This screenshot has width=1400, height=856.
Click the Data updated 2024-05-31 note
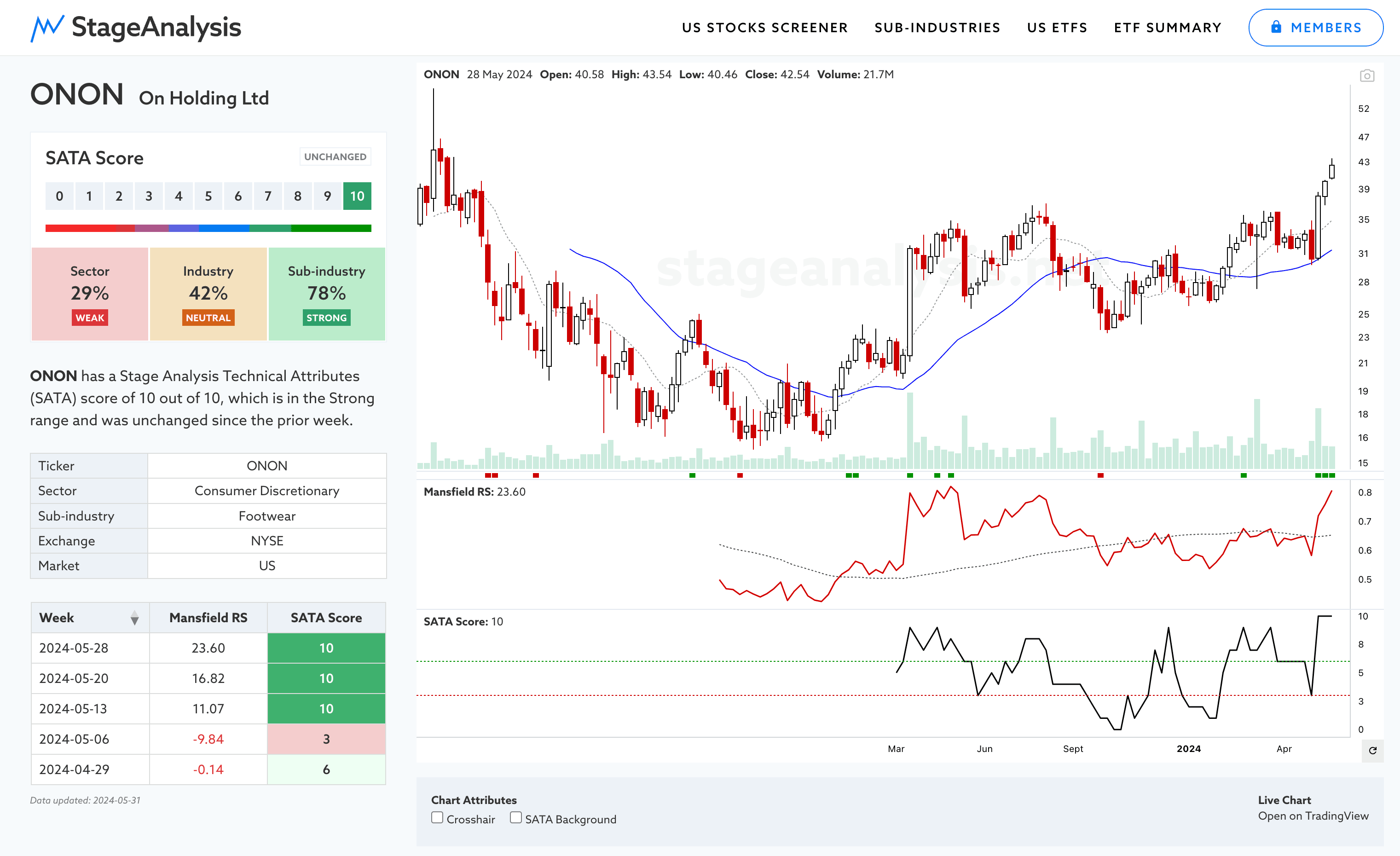(x=85, y=800)
